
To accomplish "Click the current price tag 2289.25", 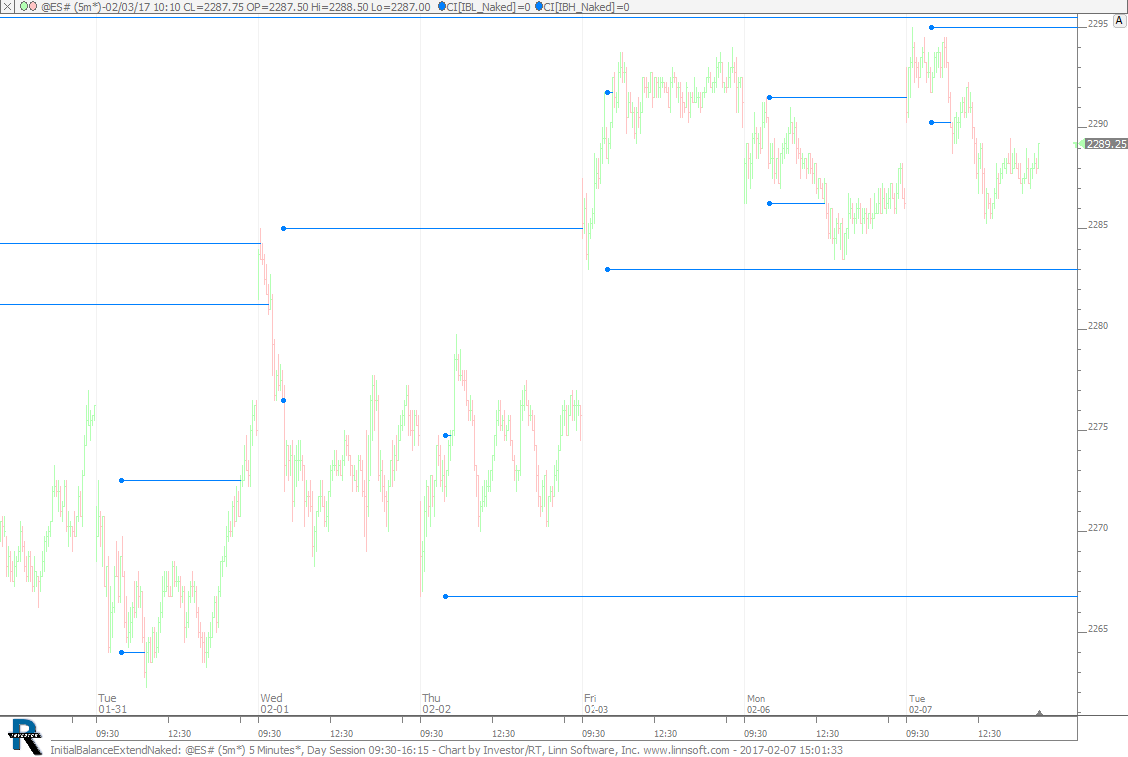I will pos(1106,144).
